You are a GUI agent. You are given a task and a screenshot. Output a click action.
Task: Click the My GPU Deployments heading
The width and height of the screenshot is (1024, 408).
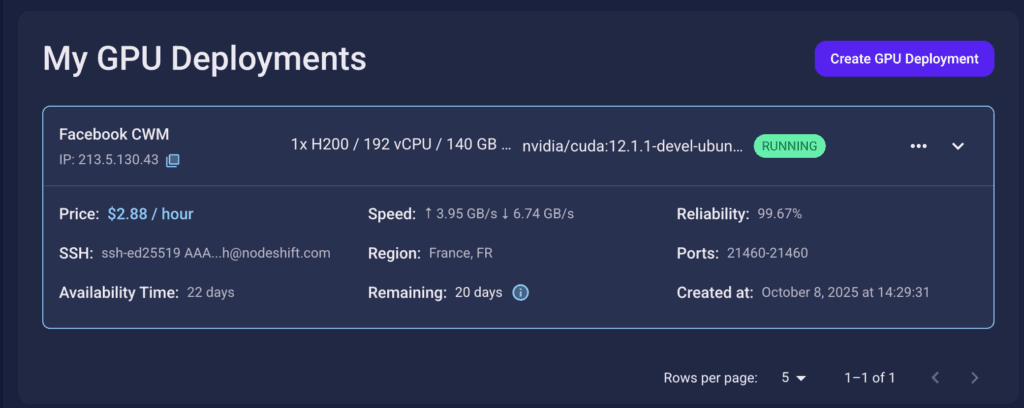click(x=204, y=59)
